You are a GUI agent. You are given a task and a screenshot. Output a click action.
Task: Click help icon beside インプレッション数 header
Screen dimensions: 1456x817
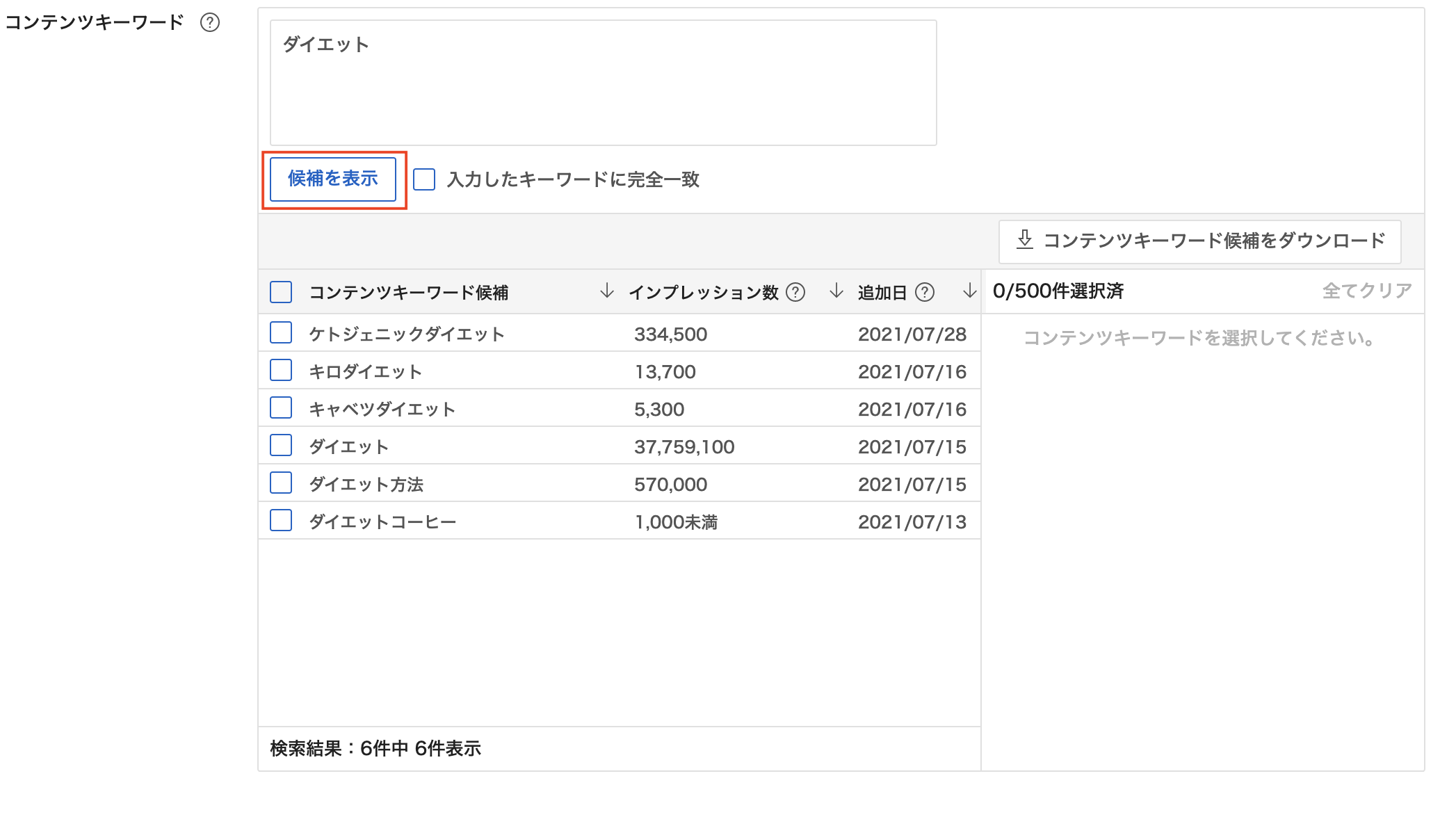point(795,292)
